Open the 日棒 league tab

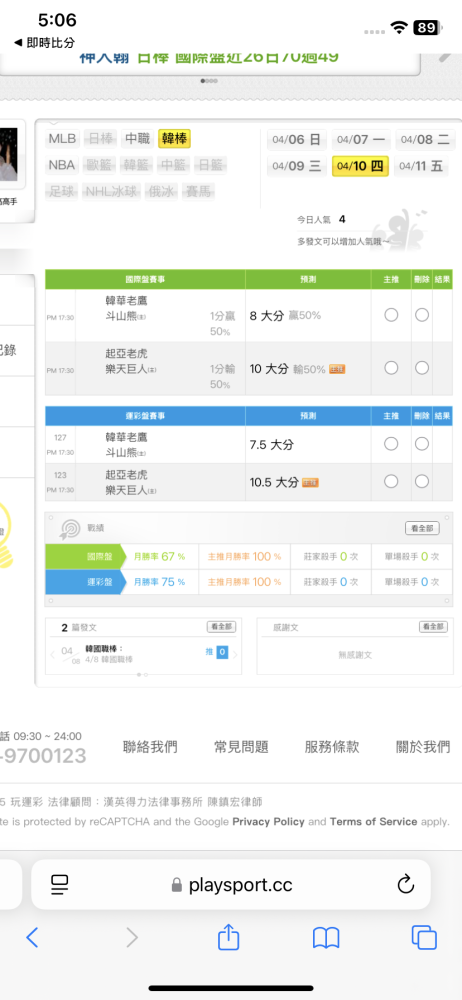[x=100, y=138]
